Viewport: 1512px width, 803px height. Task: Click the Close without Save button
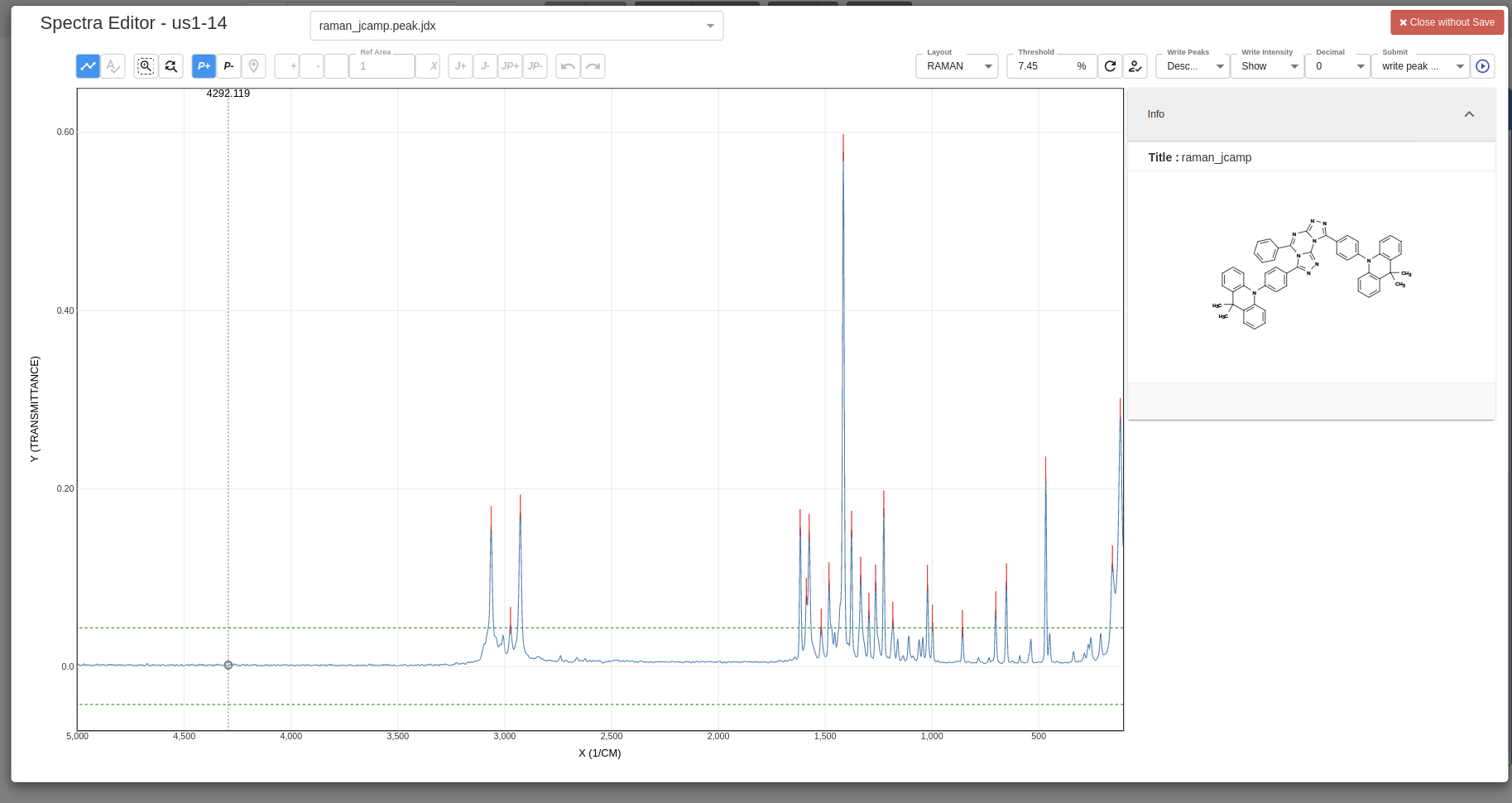(x=1447, y=22)
